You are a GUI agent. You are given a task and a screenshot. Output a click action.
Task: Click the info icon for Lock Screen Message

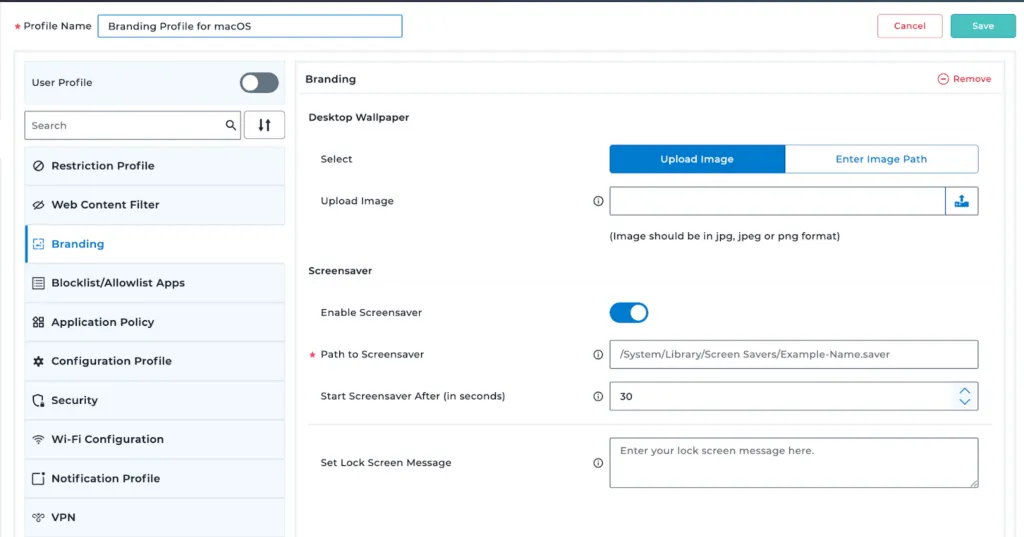pyautogui.click(x=598, y=463)
